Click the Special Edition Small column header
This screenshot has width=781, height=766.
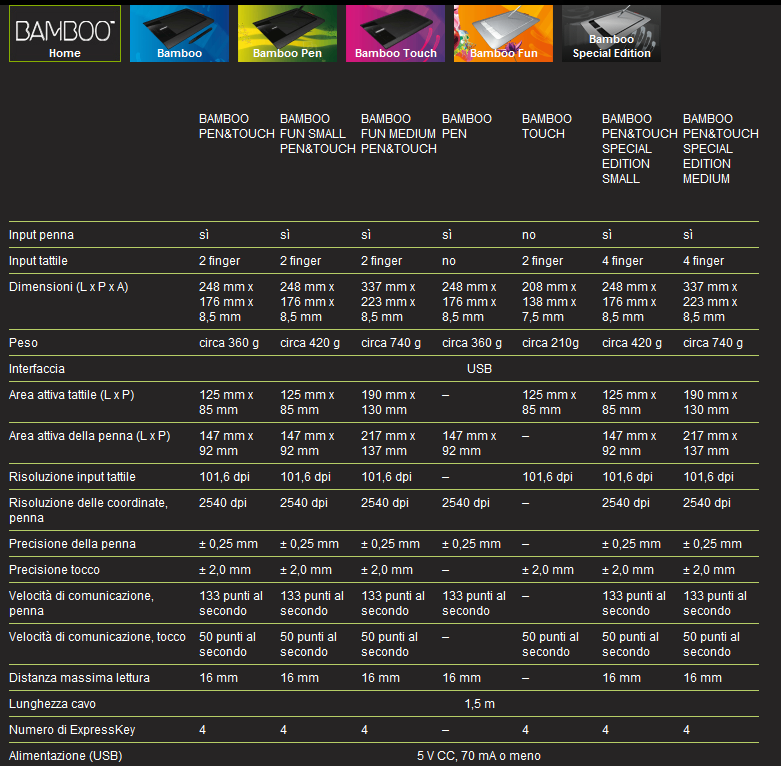(x=639, y=148)
